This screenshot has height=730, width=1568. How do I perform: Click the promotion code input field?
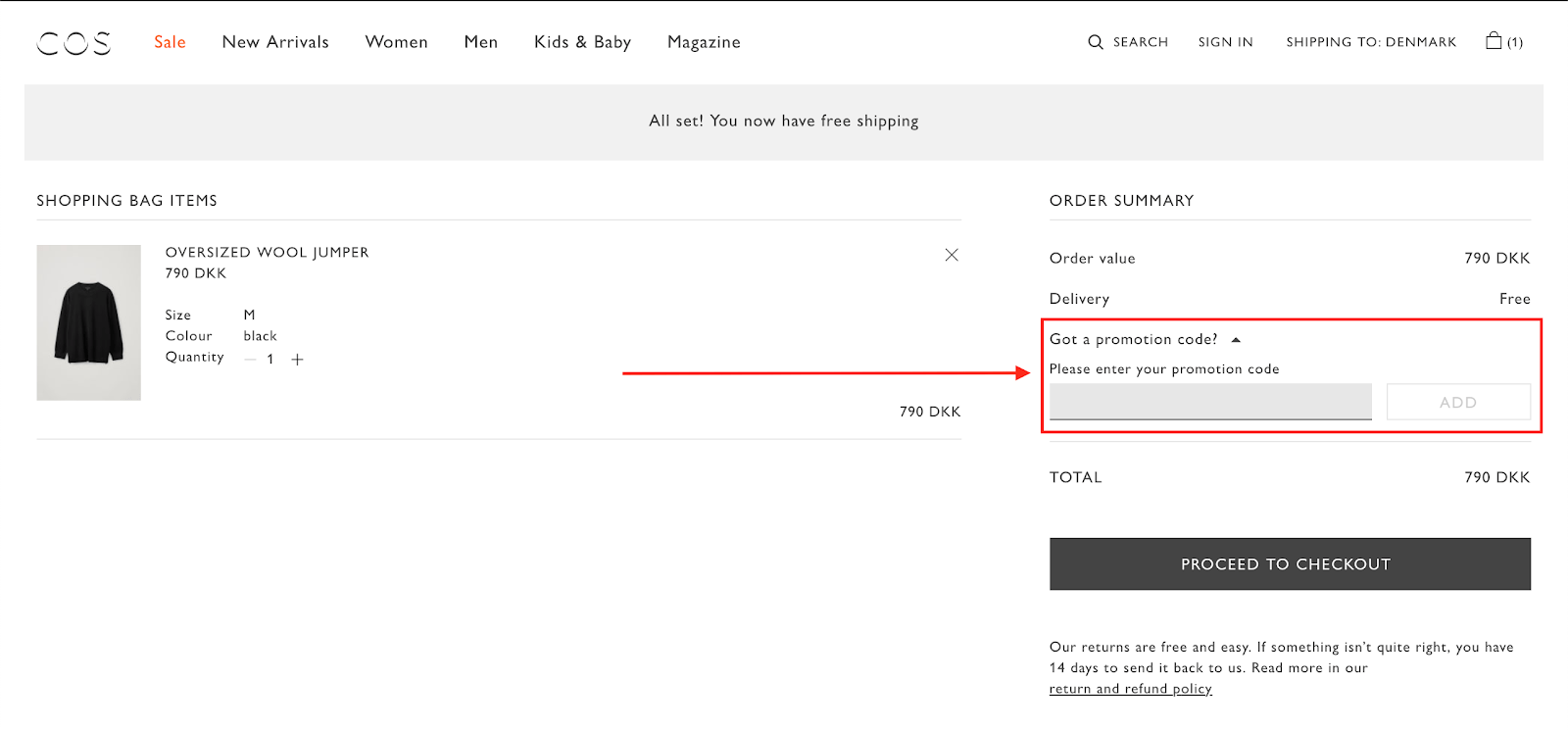1210,402
